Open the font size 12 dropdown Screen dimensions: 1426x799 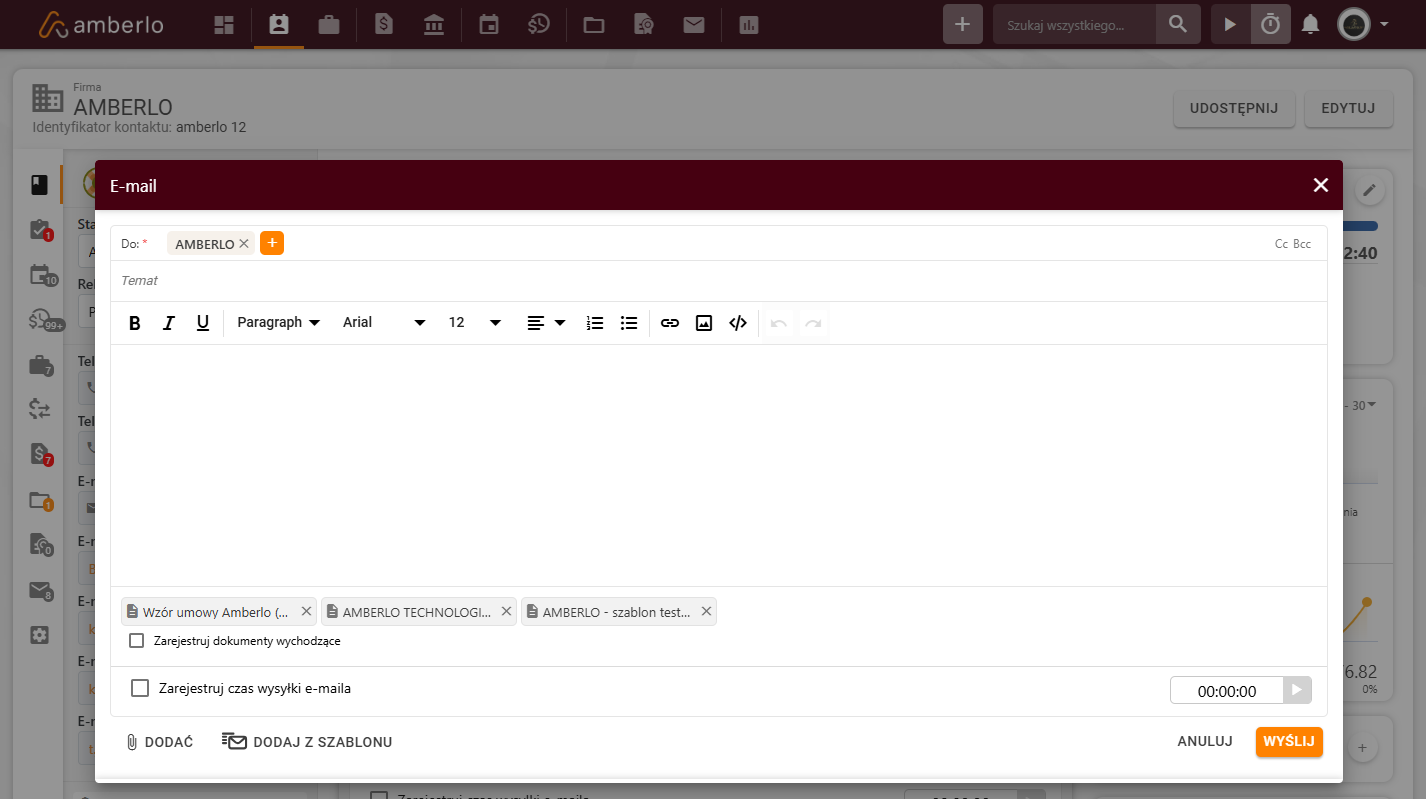tap(475, 323)
